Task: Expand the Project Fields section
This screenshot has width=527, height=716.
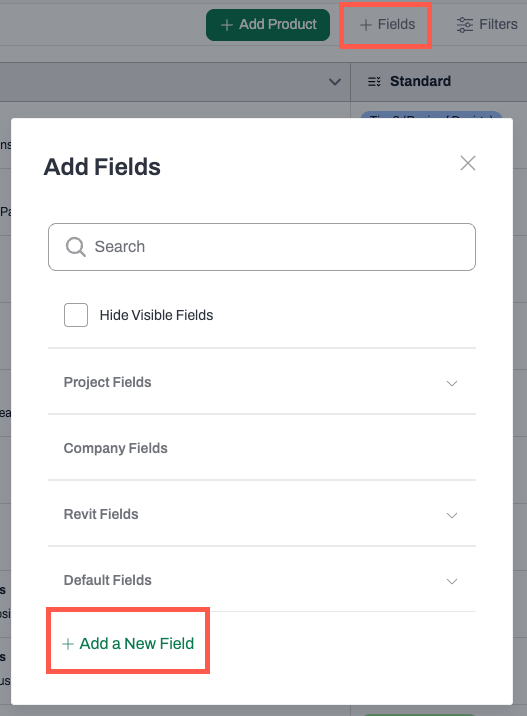Action: point(262,382)
